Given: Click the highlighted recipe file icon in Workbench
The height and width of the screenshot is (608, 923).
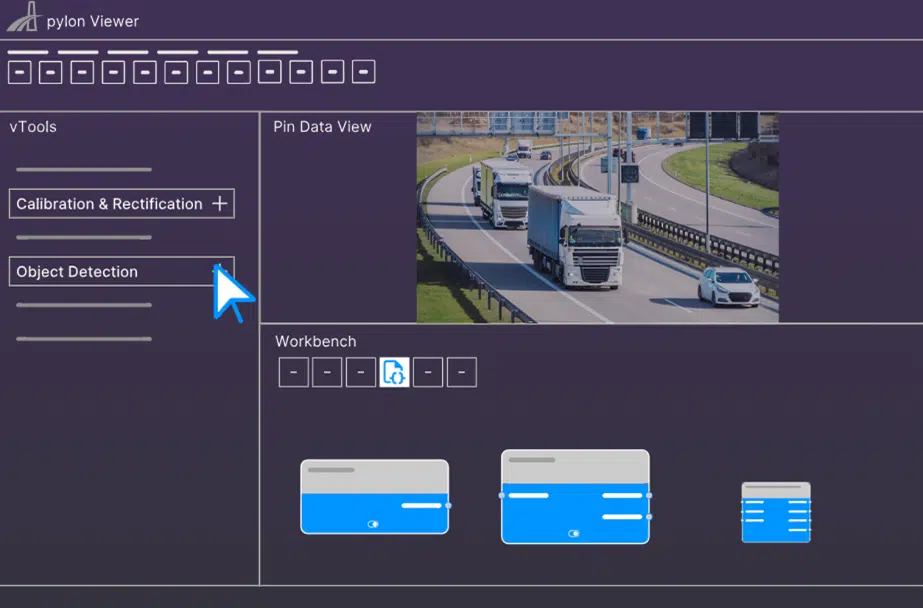Looking at the screenshot, I should click(394, 372).
